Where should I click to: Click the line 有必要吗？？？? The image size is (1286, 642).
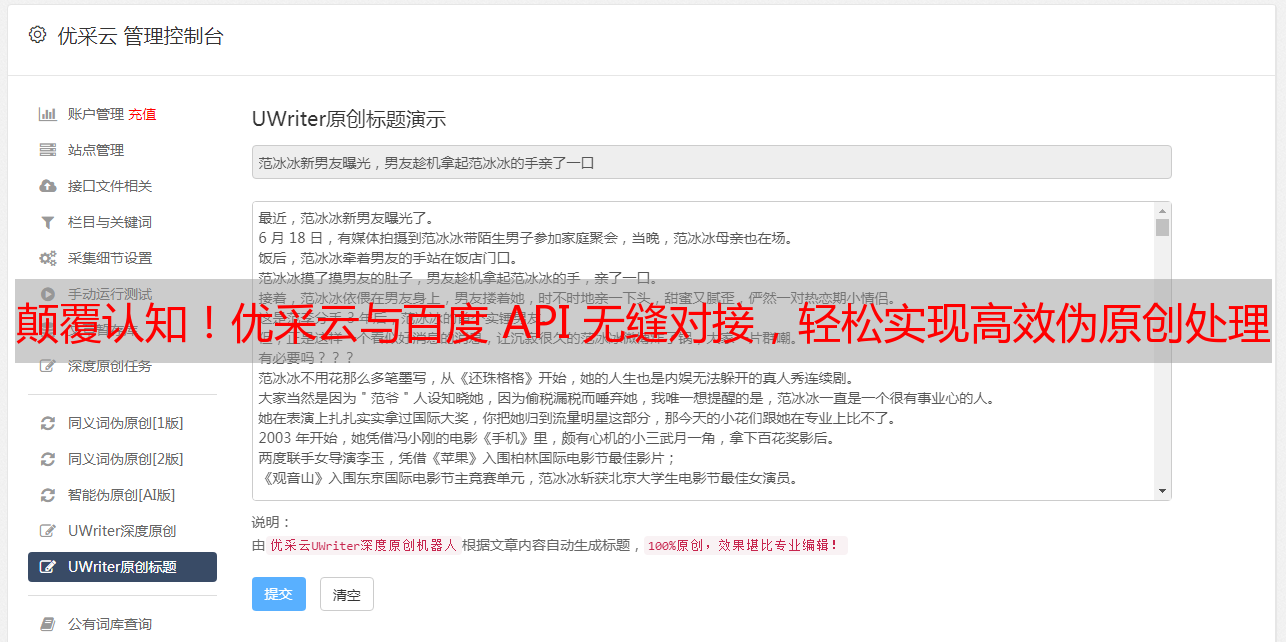pyautogui.click(x=307, y=358)
